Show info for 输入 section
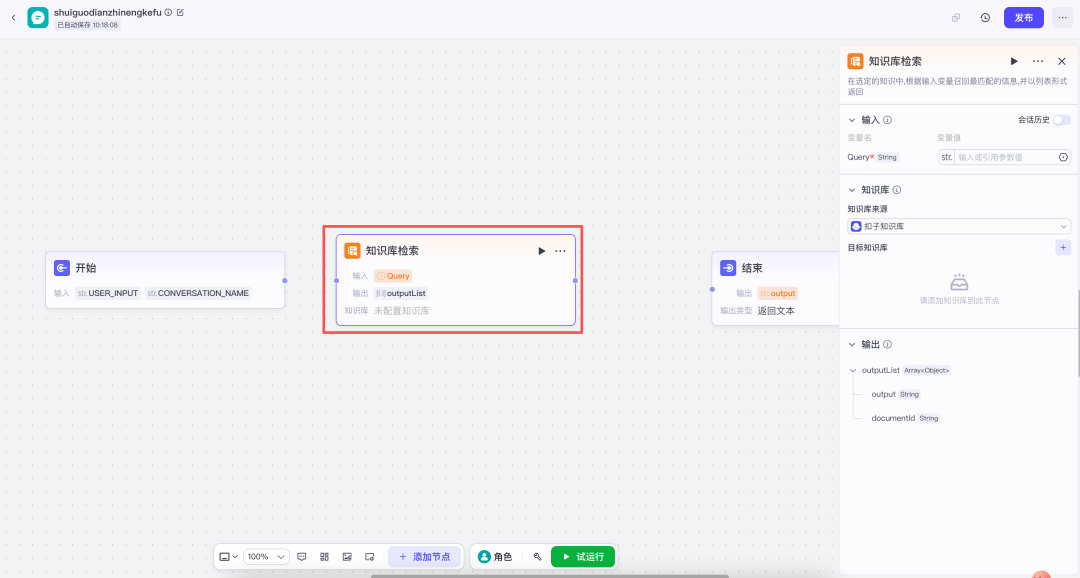The image size is (1080, 578). 888,120
